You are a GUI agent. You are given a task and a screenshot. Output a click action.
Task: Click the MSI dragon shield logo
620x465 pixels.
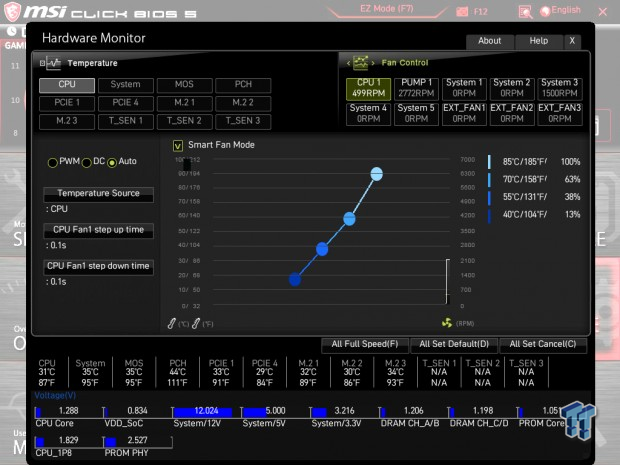pos(12,11)
